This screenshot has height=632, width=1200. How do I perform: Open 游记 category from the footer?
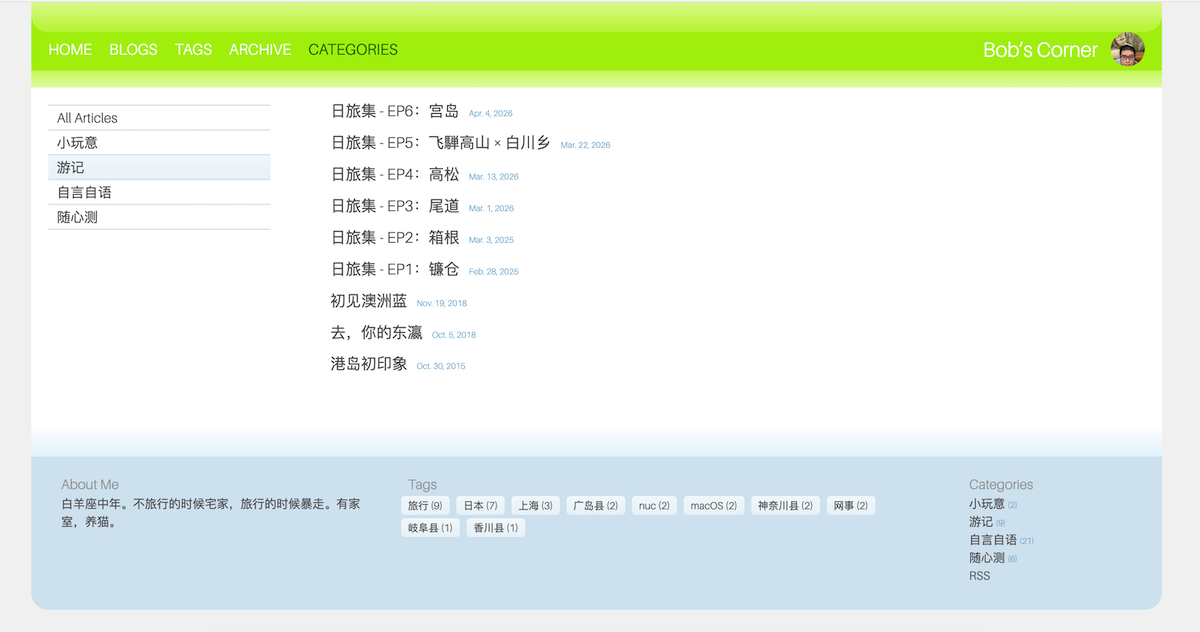point(983,521)
